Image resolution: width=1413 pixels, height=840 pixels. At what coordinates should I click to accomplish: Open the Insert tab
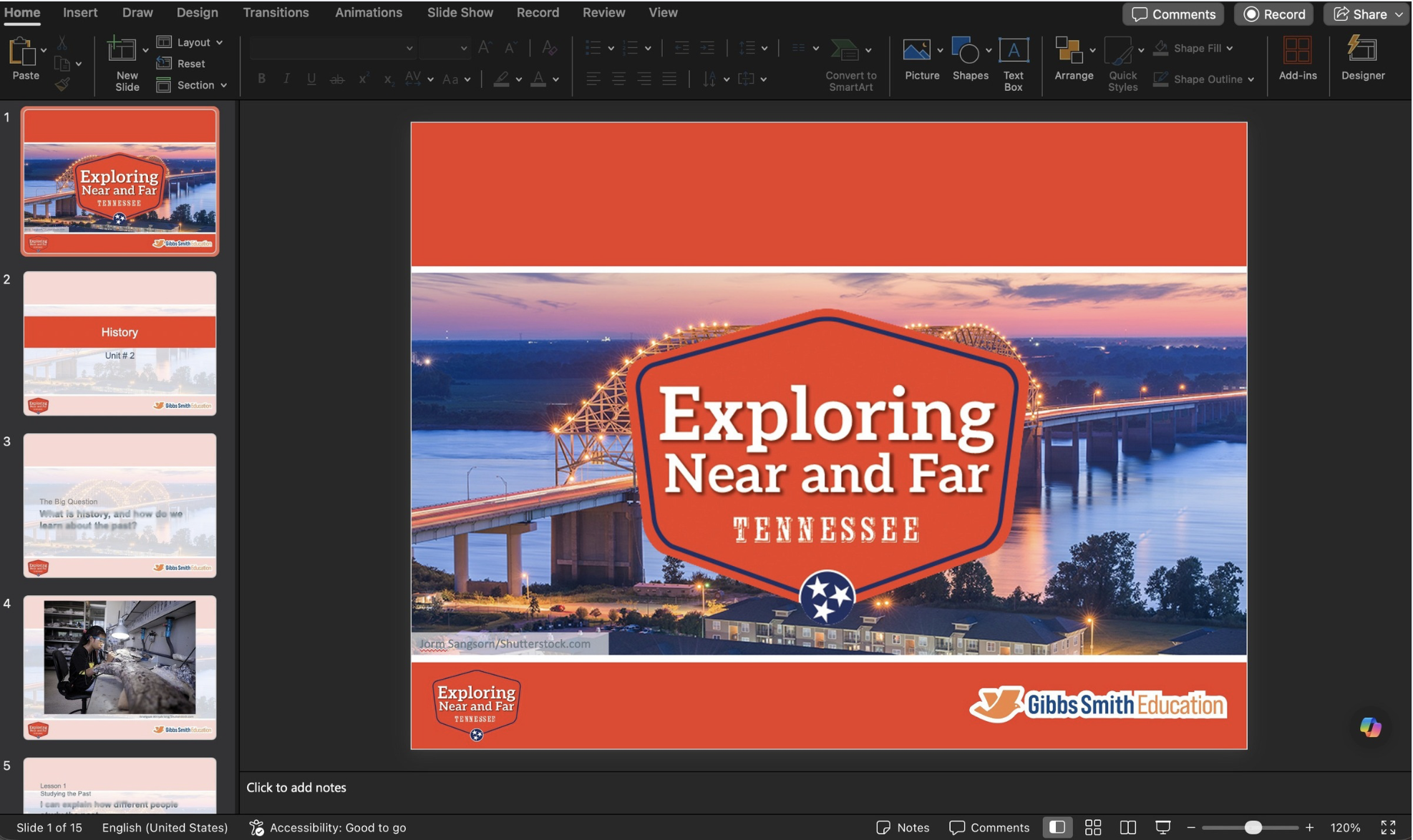(x=80, y=12)
